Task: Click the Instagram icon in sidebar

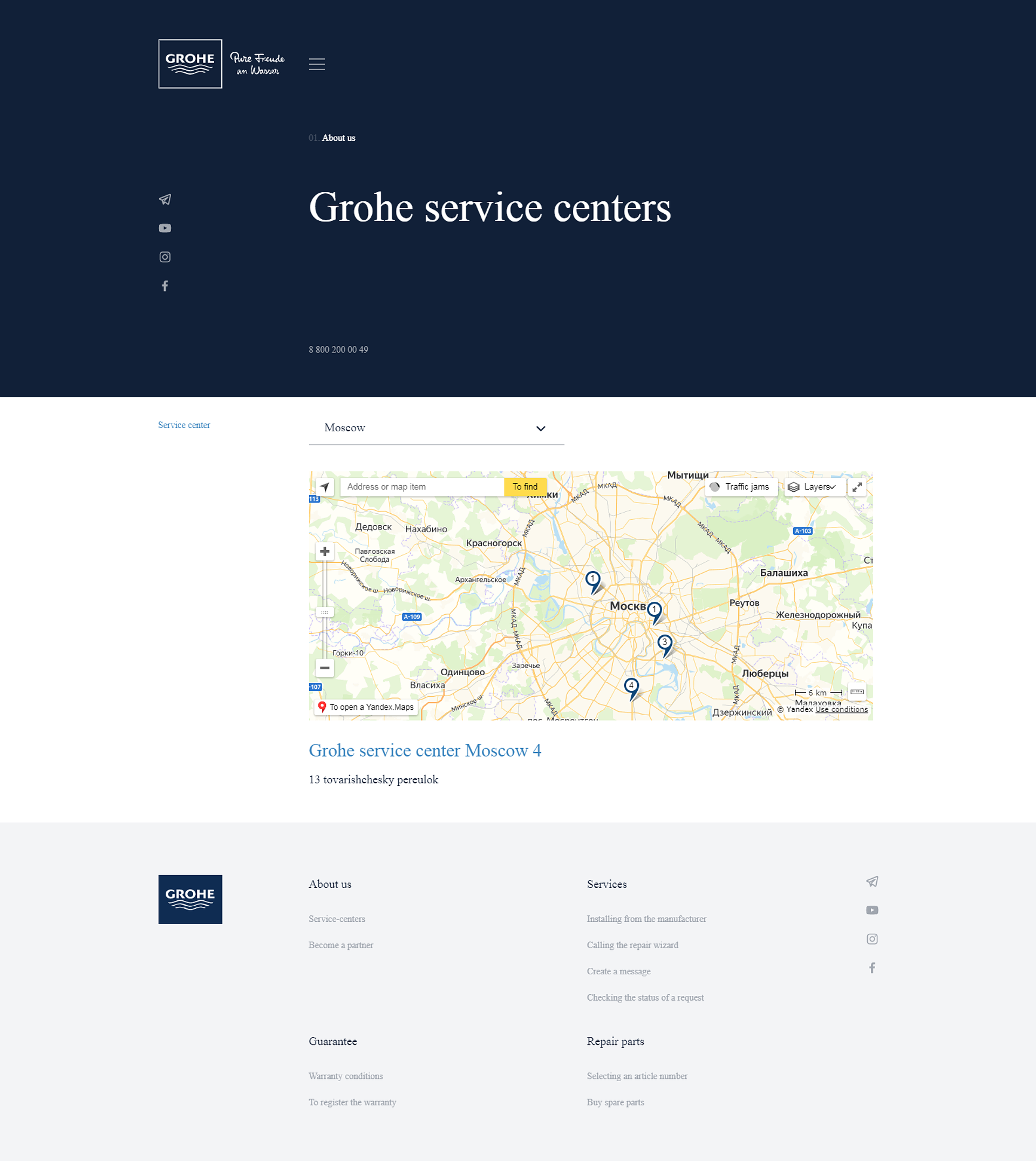Action: 165,258
